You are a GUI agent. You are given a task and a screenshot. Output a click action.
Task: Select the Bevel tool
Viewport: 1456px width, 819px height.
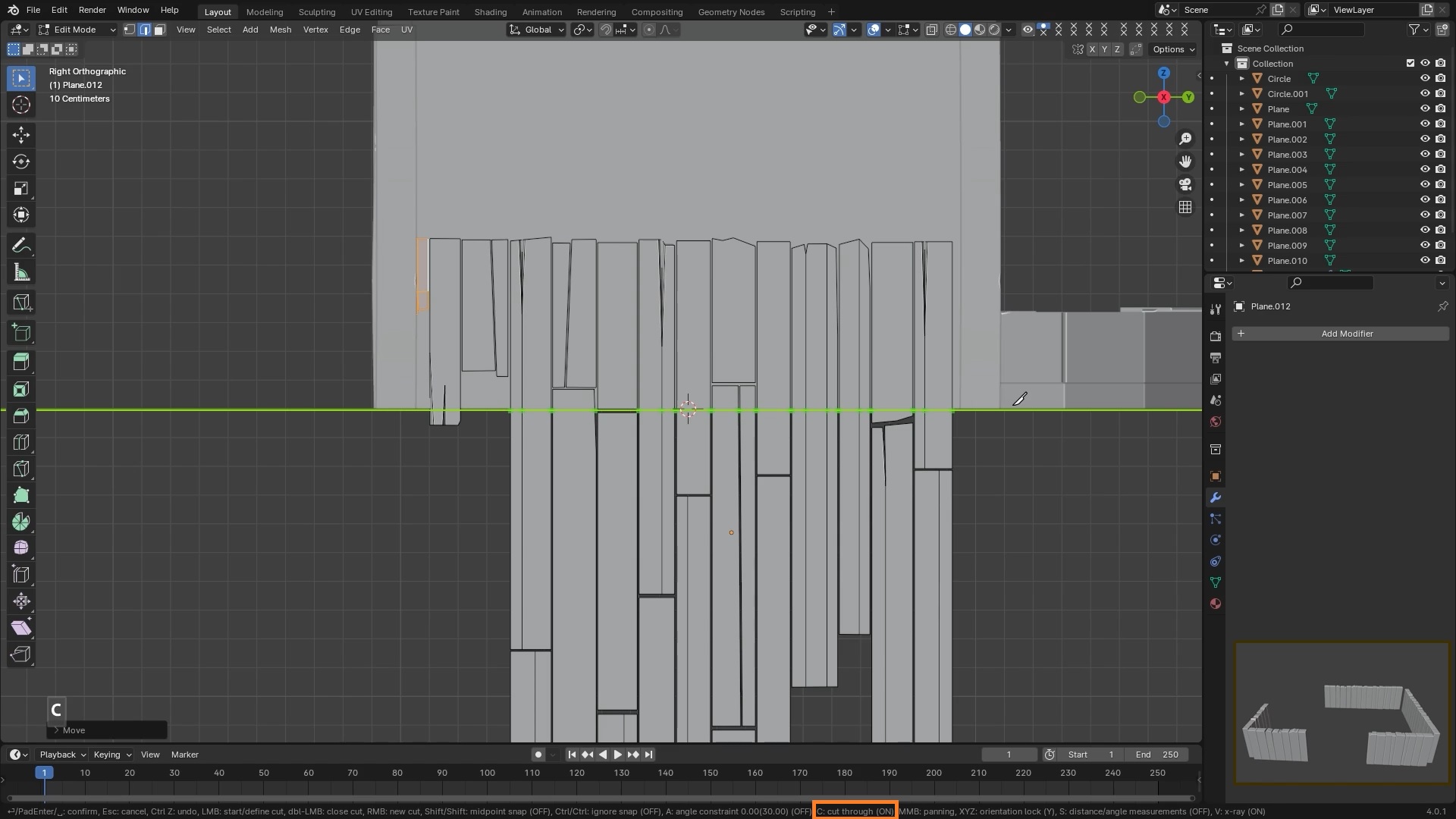pyautogui.click(x=21, y=416)
